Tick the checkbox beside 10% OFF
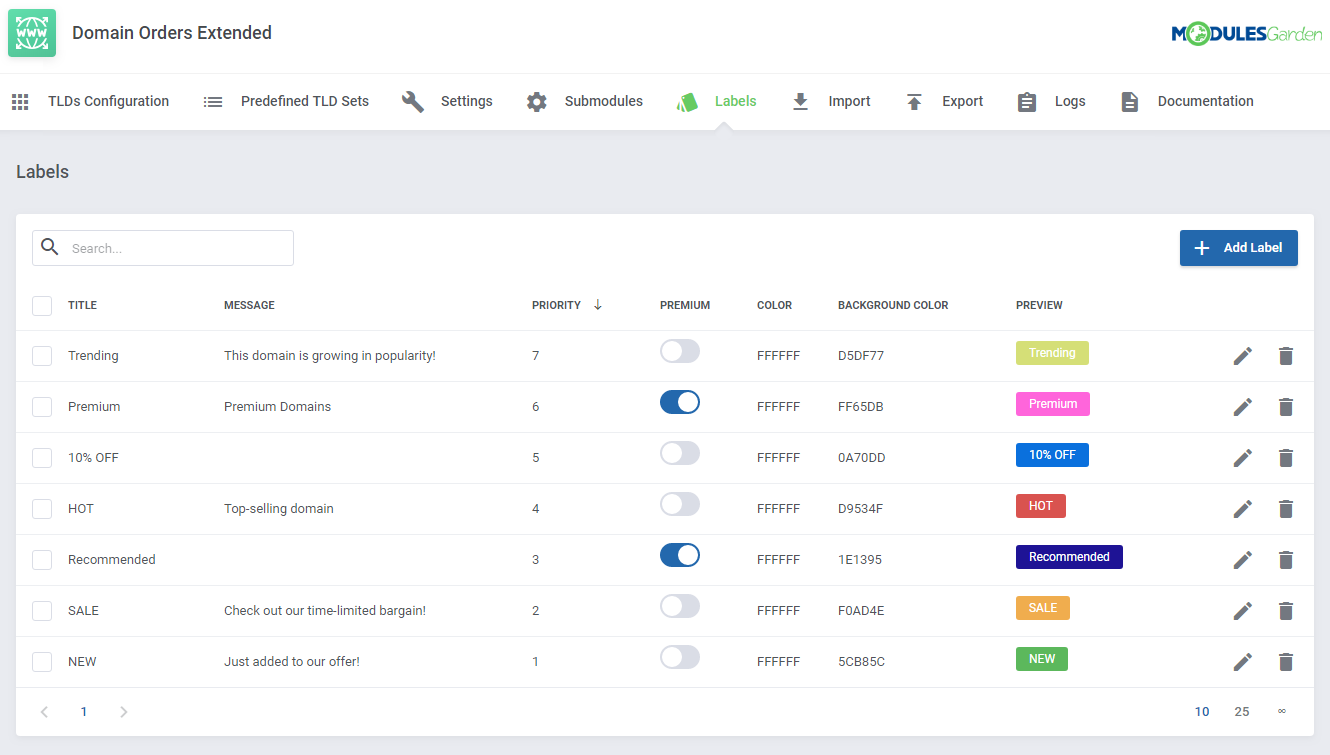 point(42,458)
